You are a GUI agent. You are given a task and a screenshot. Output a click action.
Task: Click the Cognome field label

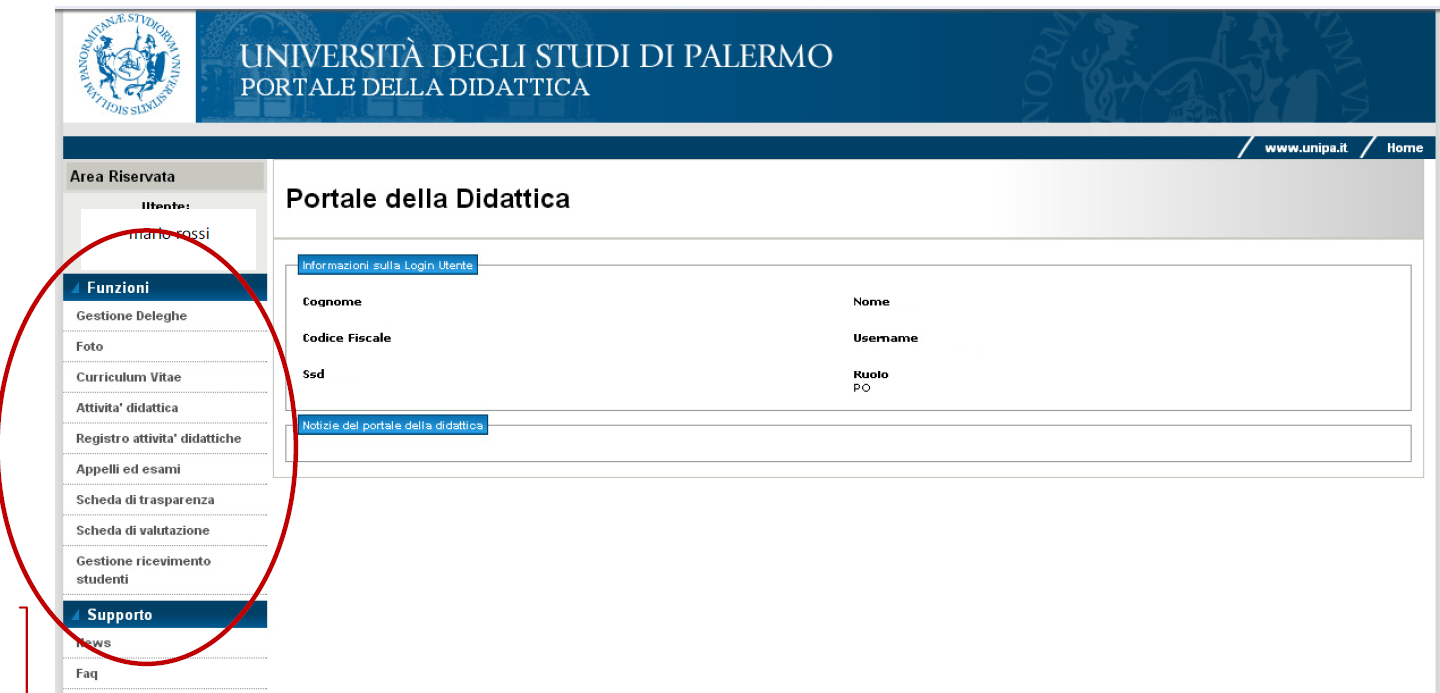pos(332,302)
